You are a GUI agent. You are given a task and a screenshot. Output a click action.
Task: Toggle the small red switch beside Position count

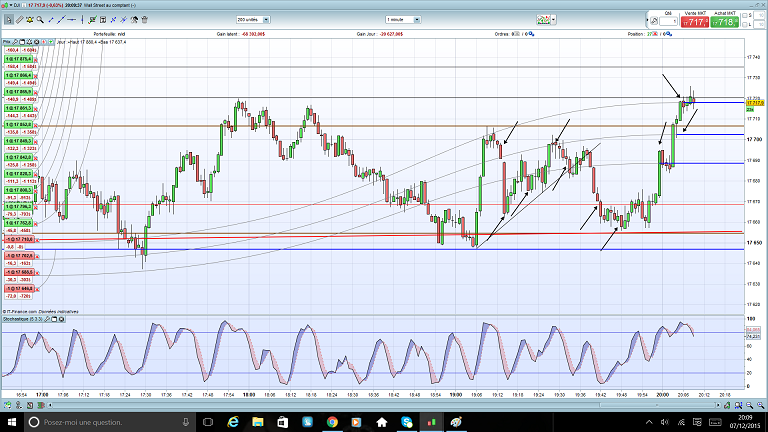coord(654,34)
